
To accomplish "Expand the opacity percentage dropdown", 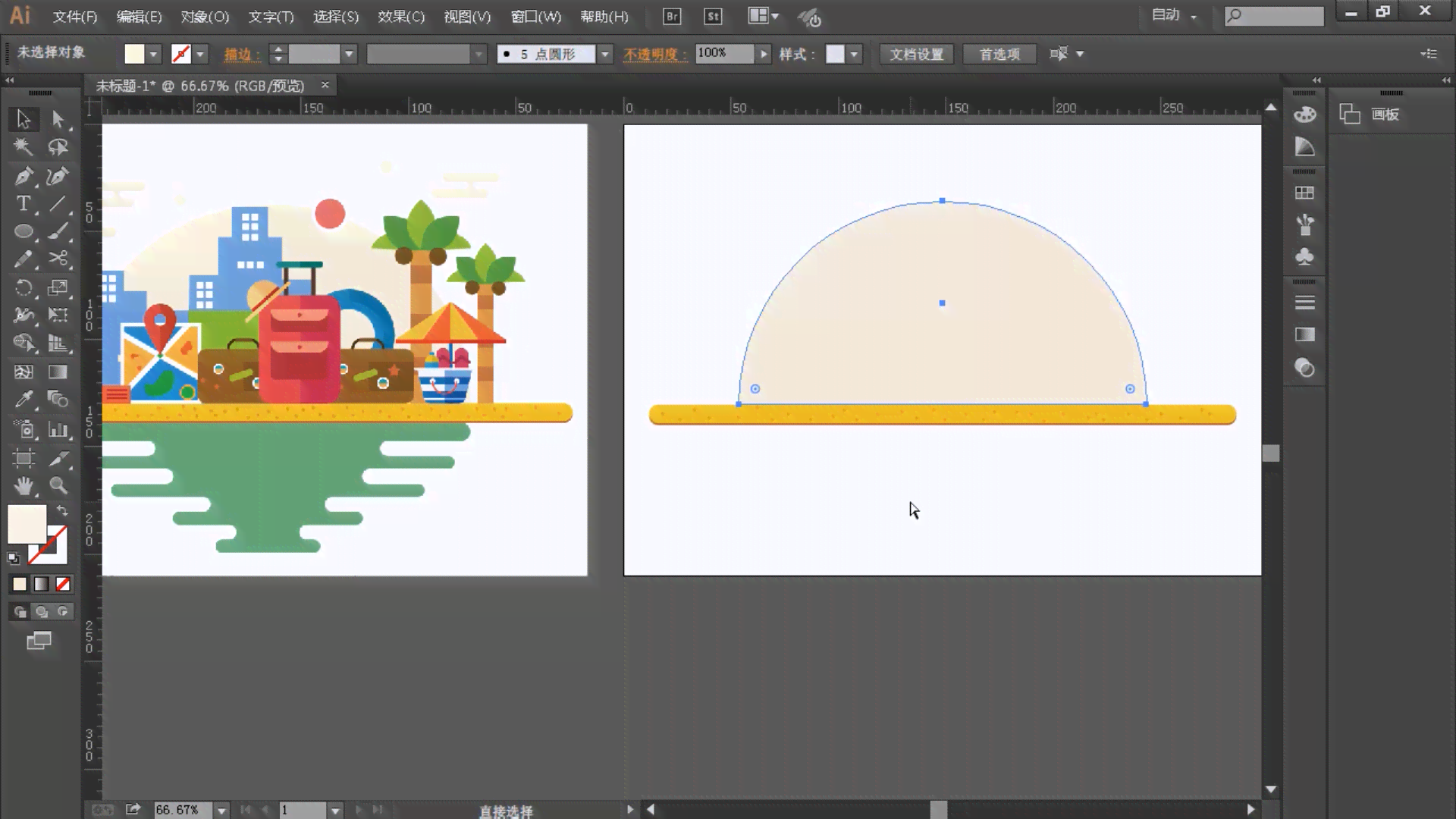I will [x=764, y=53].
